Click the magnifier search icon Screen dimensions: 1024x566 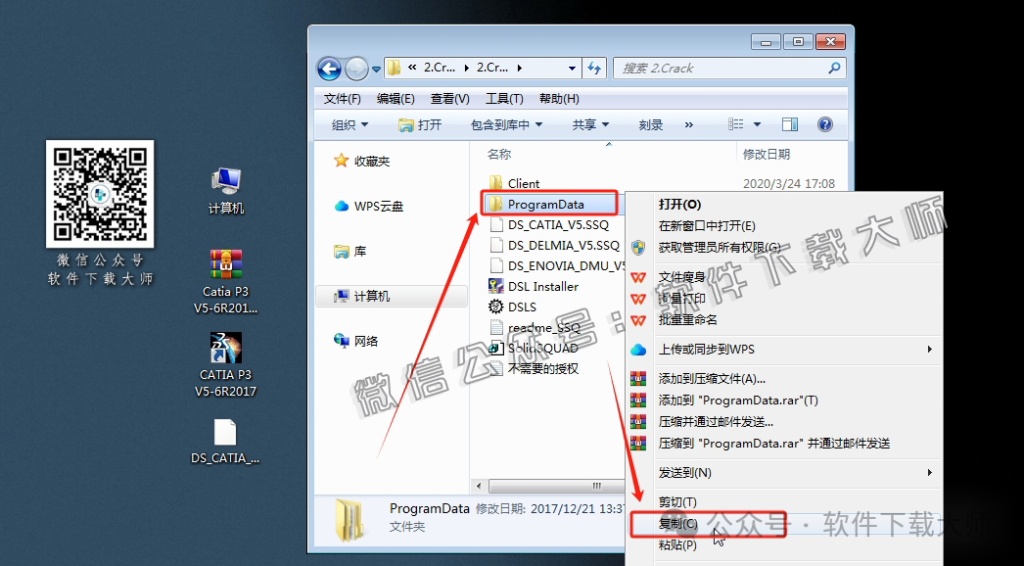pos(834,68)
